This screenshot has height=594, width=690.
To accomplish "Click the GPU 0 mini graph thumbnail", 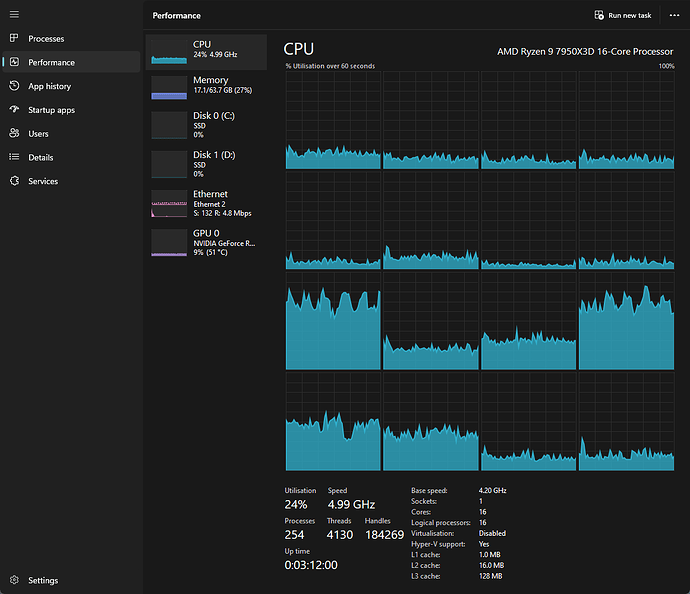I will 169,243.
